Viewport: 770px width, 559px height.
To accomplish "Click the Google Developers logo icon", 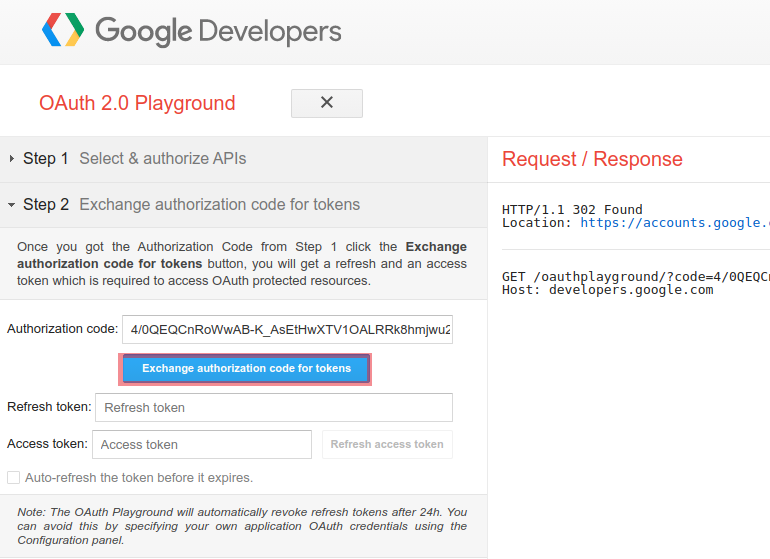I will [x=63, y=30].
